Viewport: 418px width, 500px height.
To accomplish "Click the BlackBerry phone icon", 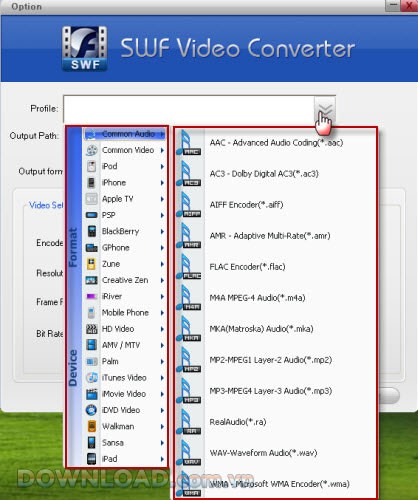I will [91, 231].
